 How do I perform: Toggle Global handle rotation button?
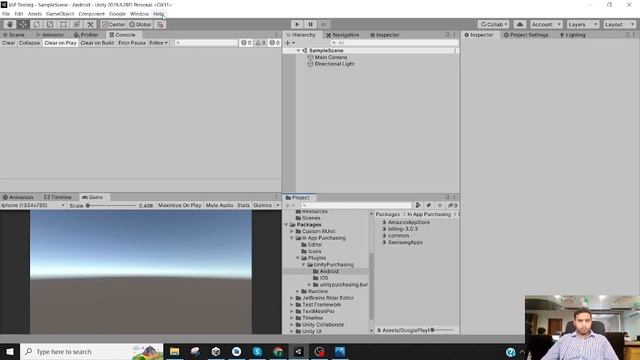coord(140,24)
